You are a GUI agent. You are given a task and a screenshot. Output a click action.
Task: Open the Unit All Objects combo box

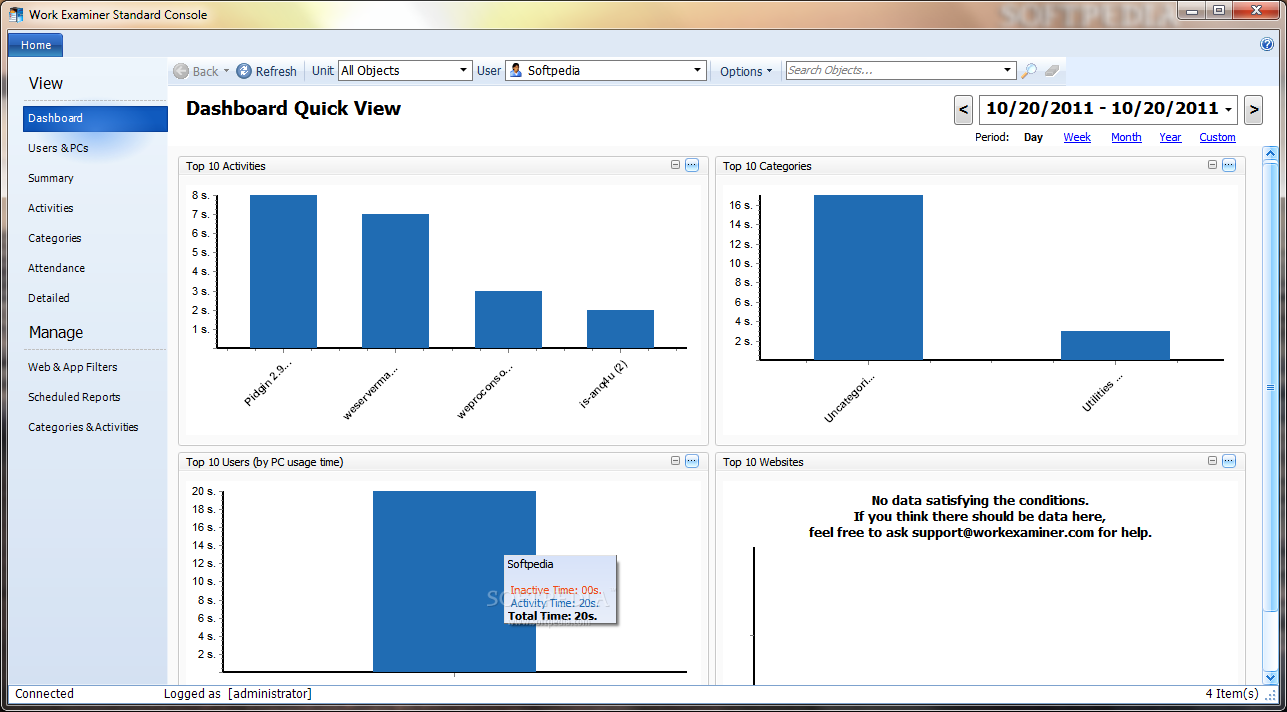[x=405, y=71]
